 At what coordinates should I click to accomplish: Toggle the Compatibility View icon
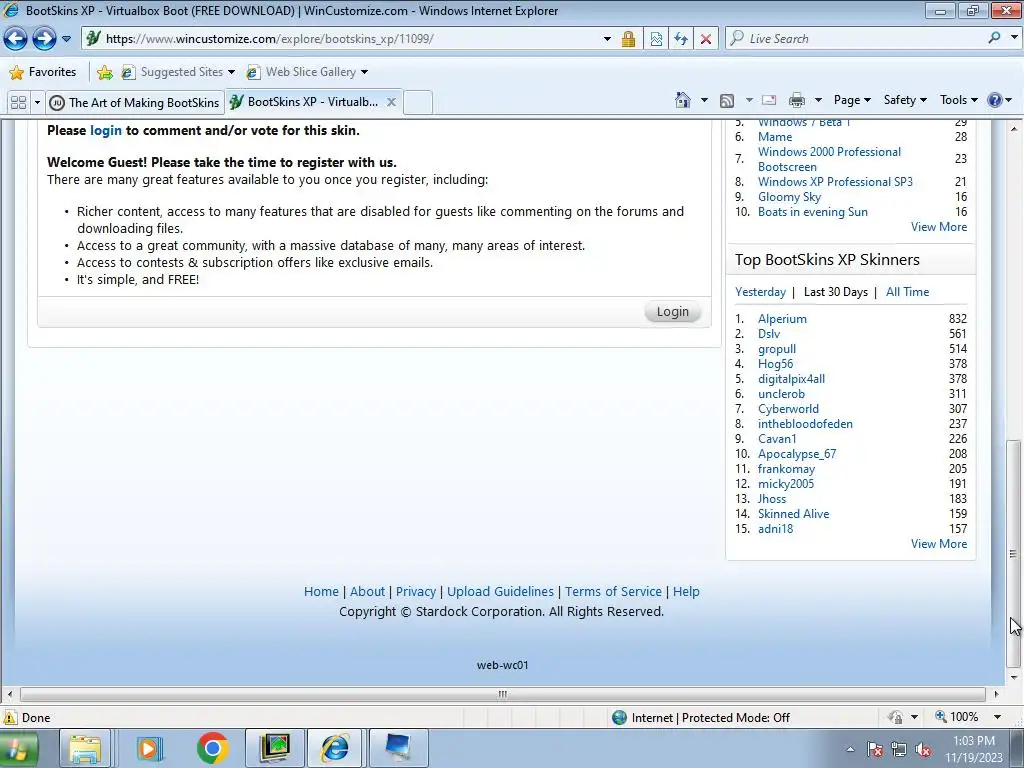(x=656, y=39)
